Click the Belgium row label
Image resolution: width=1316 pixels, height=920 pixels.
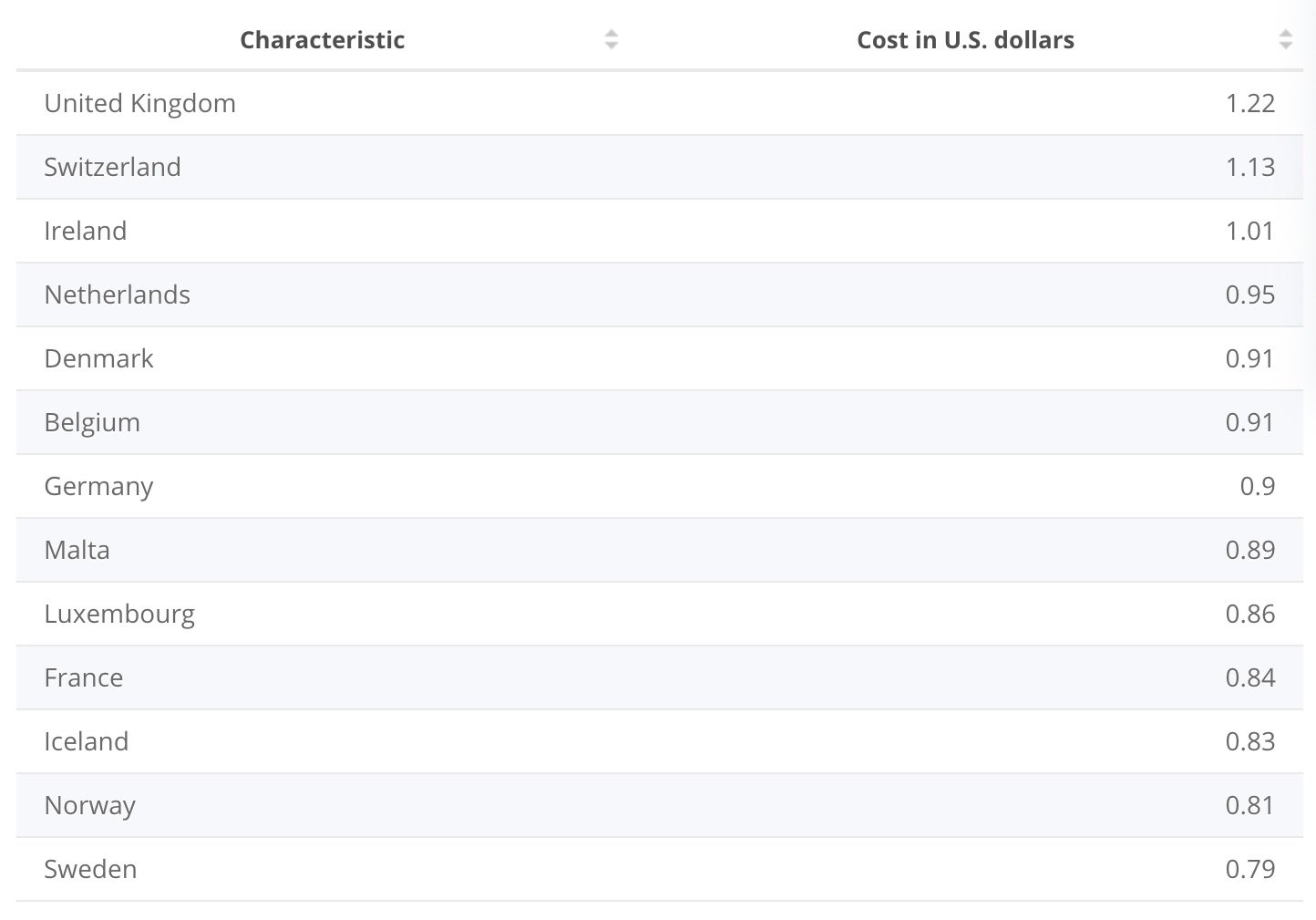tap(92, 423)
